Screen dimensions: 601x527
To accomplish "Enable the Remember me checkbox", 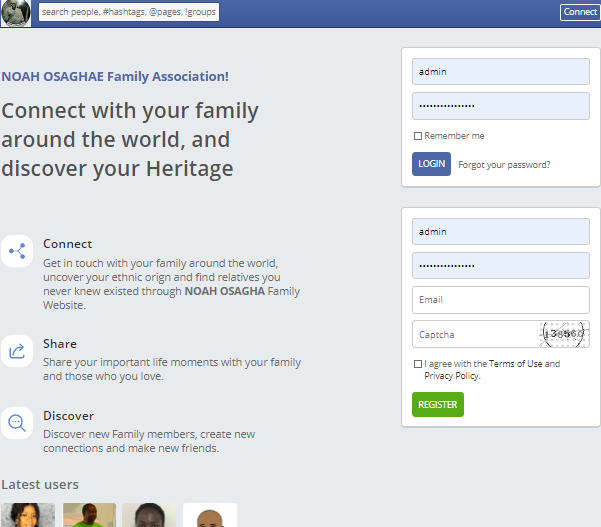I will [417, 136].
